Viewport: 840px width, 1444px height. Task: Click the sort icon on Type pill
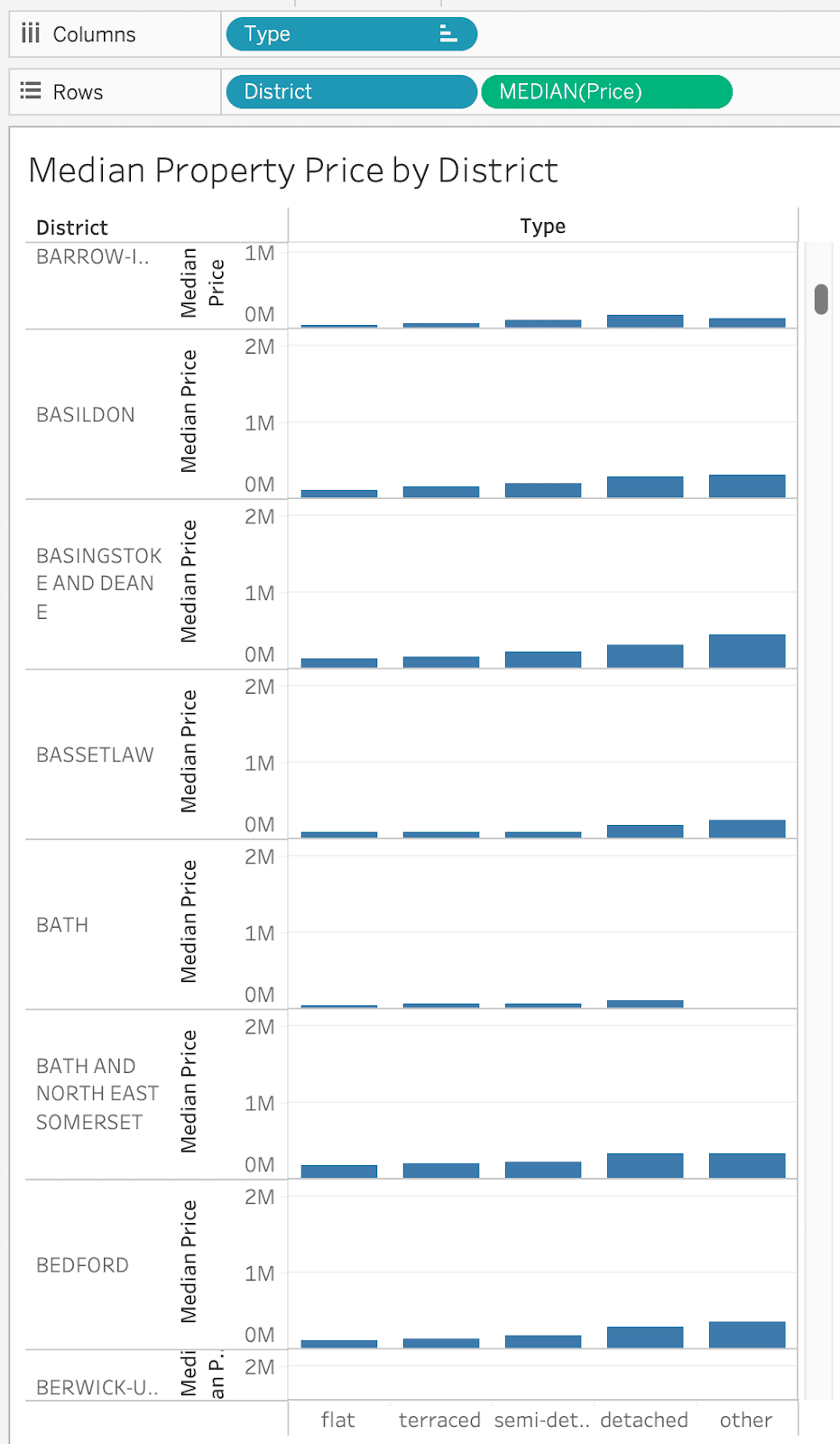point(448,34)
